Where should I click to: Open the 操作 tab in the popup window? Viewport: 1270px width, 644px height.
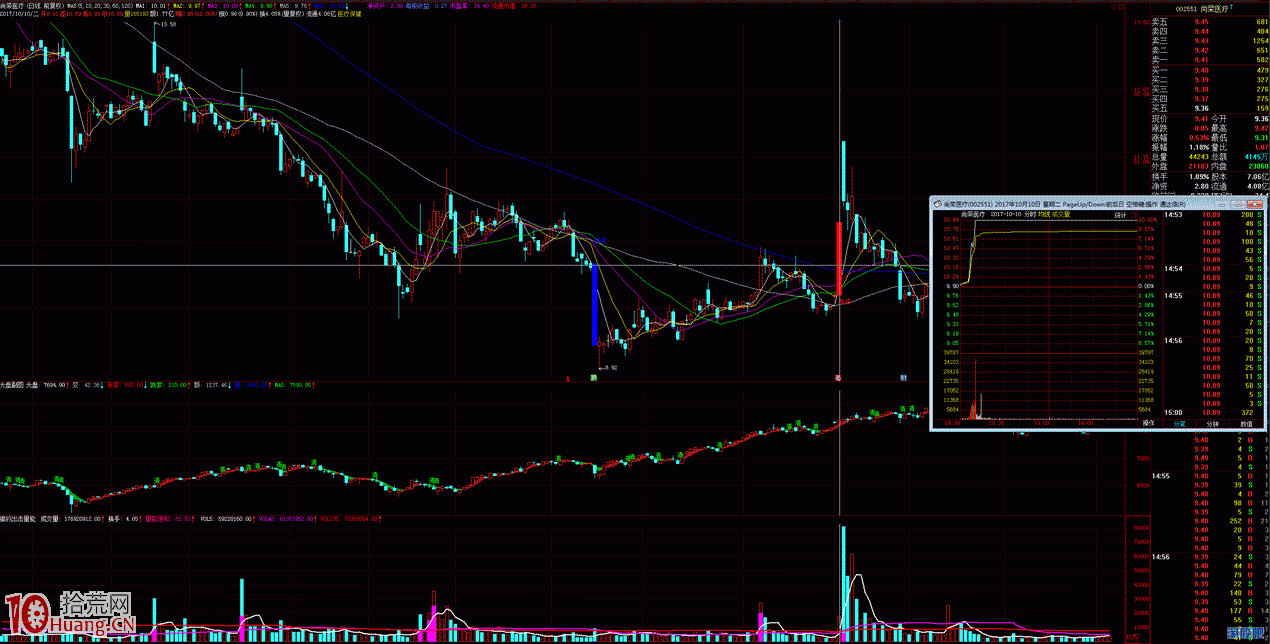(x=1149, y=423)
